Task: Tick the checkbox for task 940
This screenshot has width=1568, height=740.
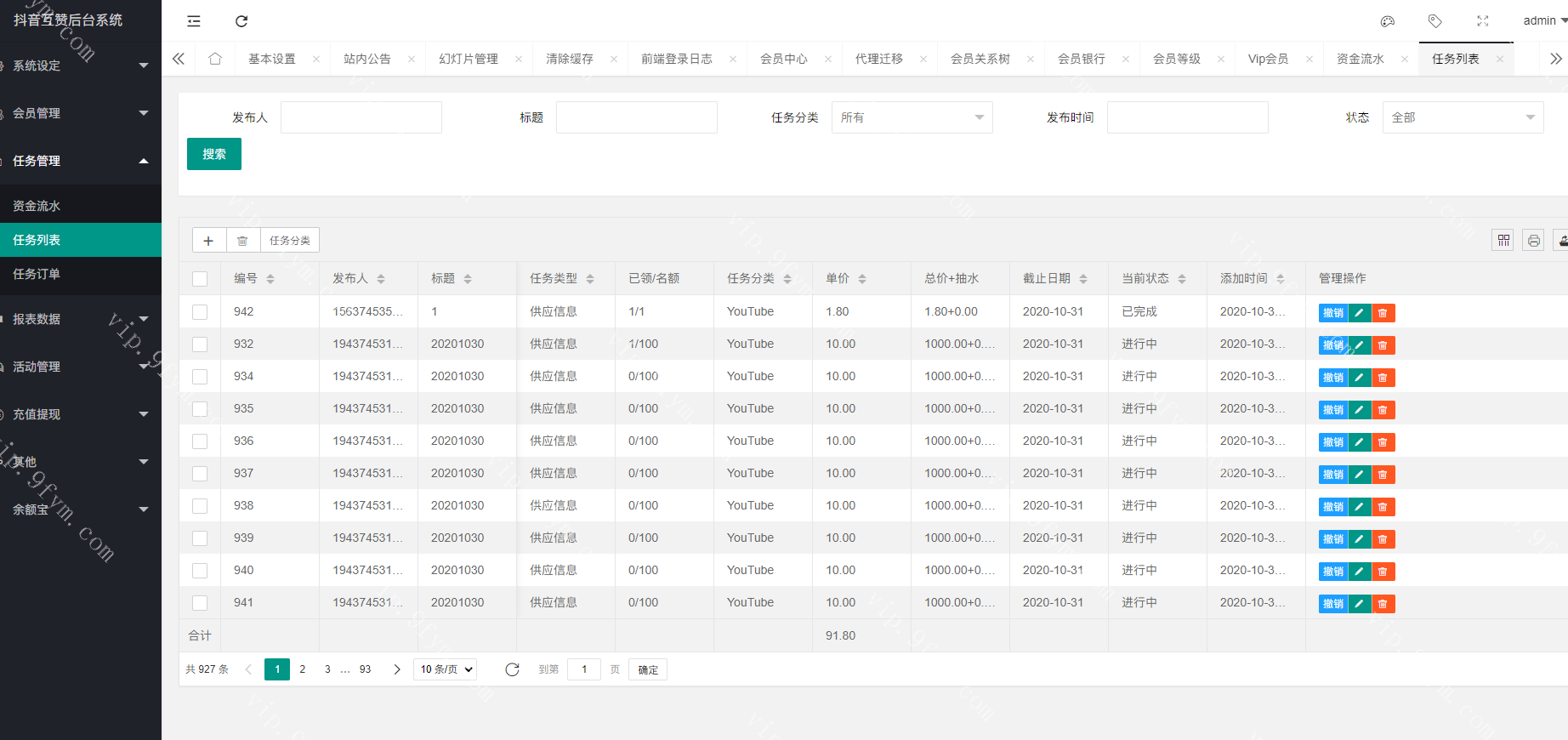Action: 200,571
